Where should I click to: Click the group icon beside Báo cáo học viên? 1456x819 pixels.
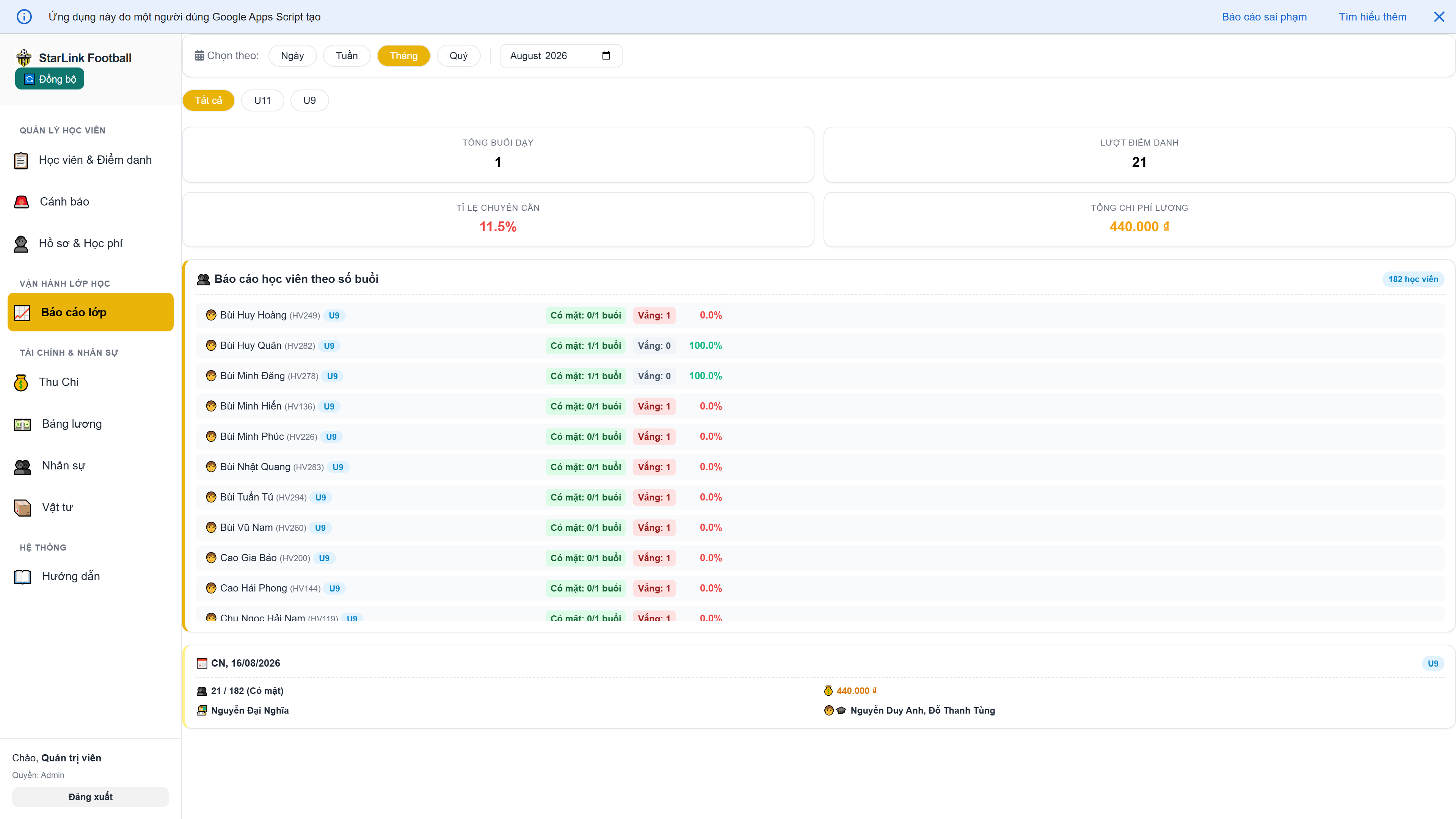pyautogui.click(x=204, y=279)
